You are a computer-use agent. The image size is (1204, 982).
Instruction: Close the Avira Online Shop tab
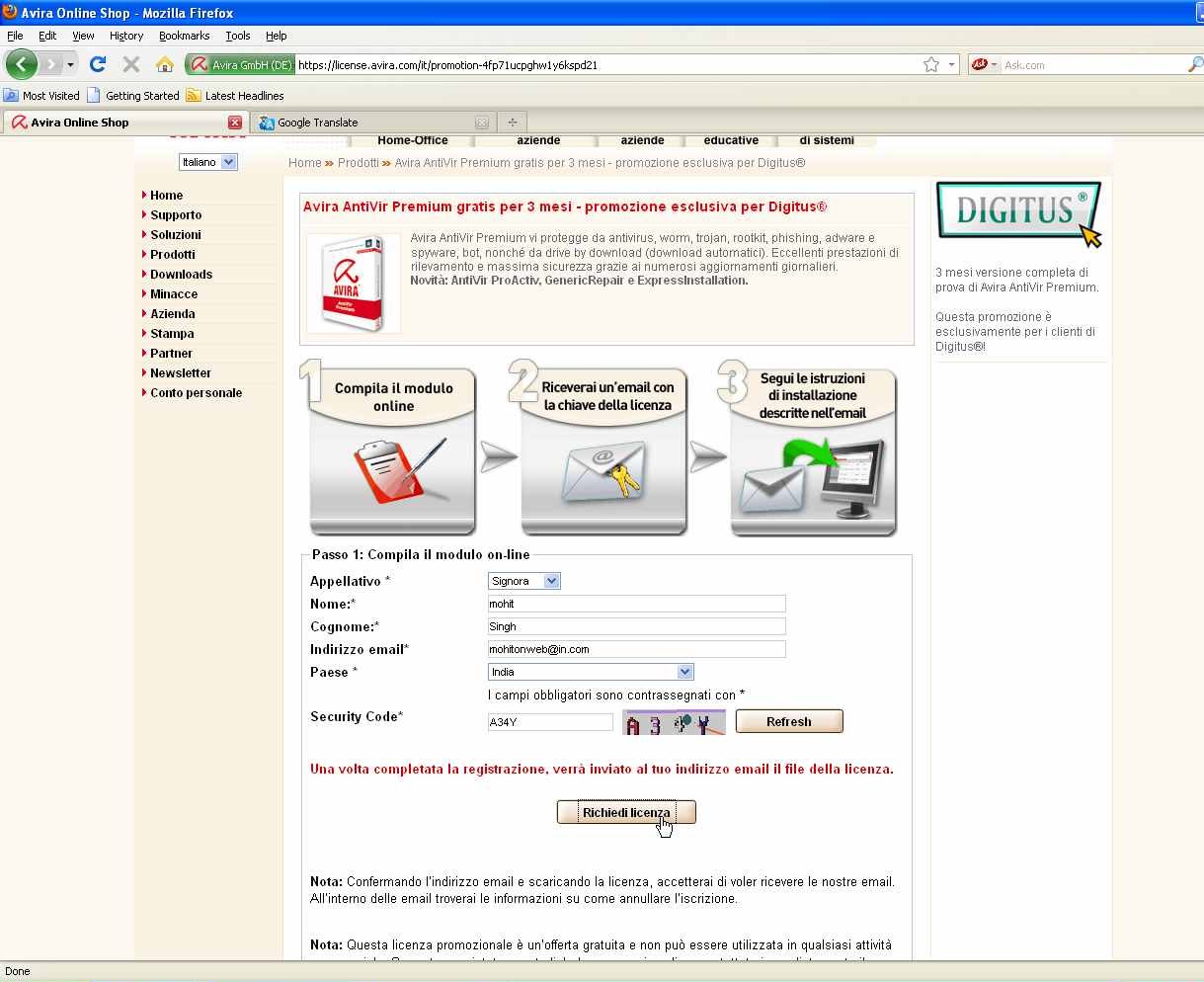coord(235,123)
